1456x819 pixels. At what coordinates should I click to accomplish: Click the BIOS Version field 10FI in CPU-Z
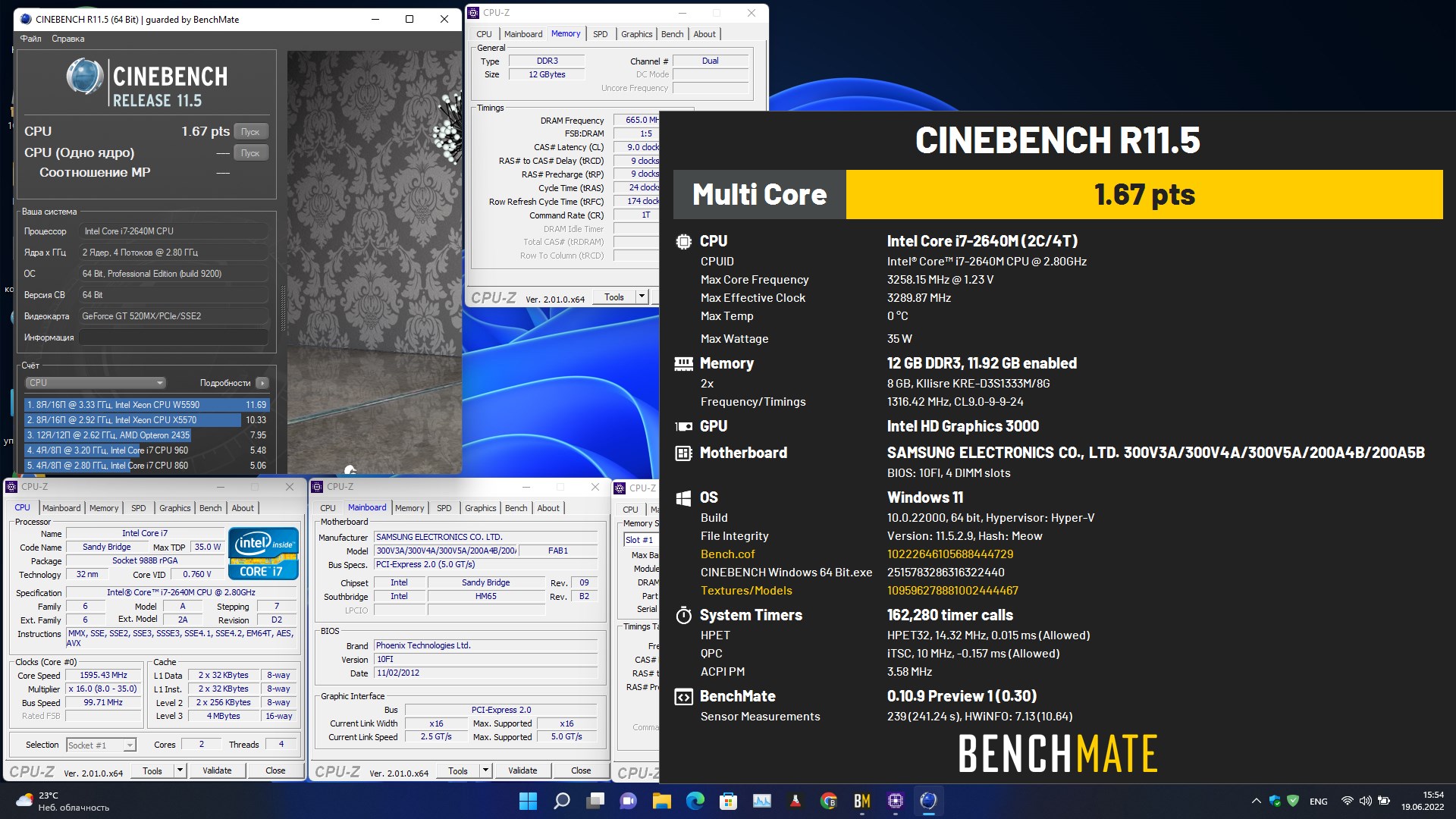tap(485, 660)
